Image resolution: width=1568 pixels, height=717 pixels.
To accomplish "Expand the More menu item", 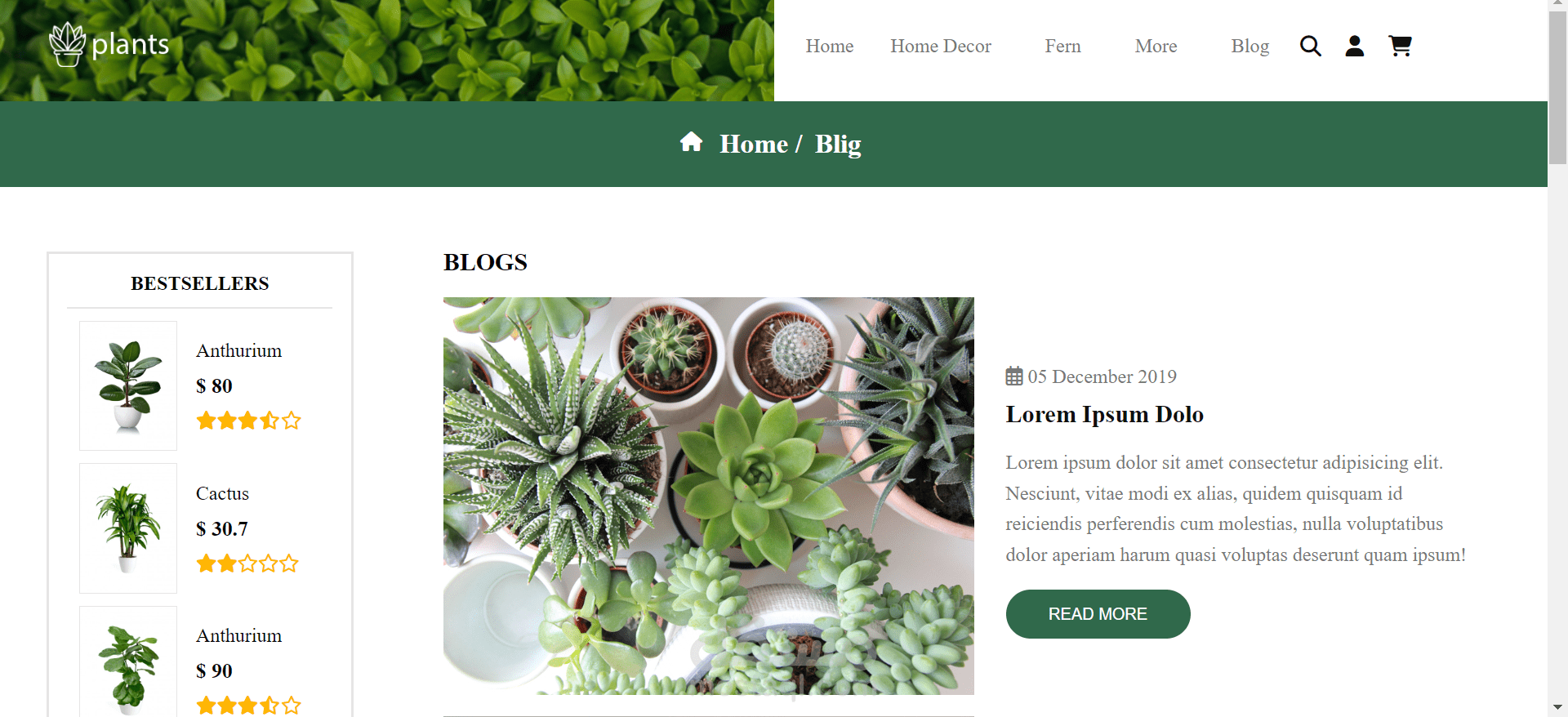I will (1156, 46).
